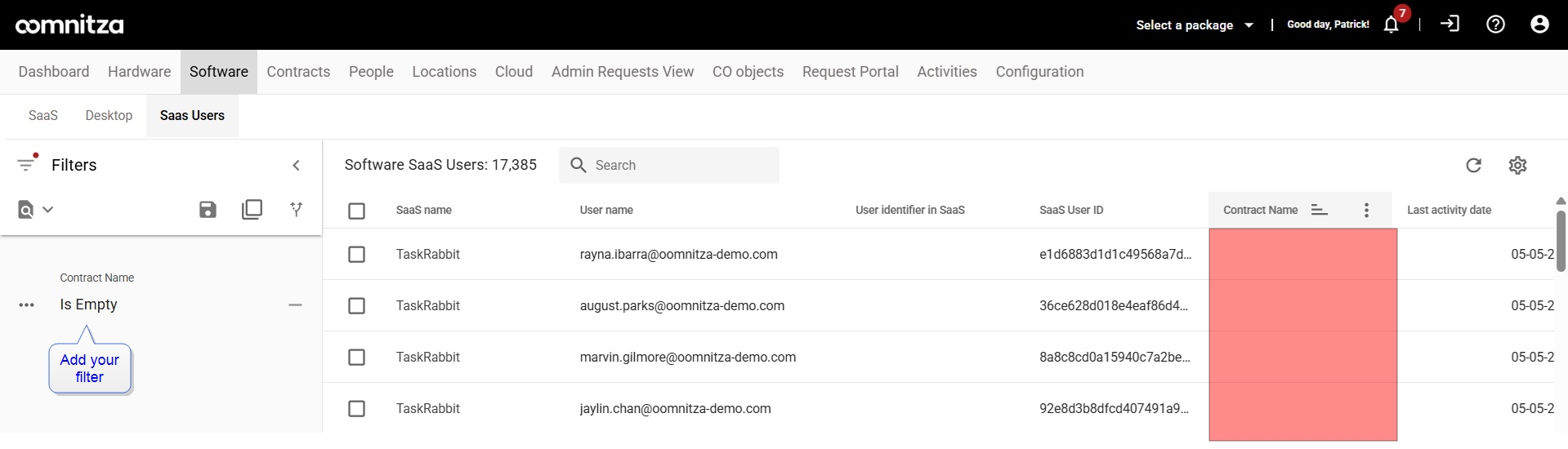
Task: Open the saved search document dropdown
Action: click(35, 210)
